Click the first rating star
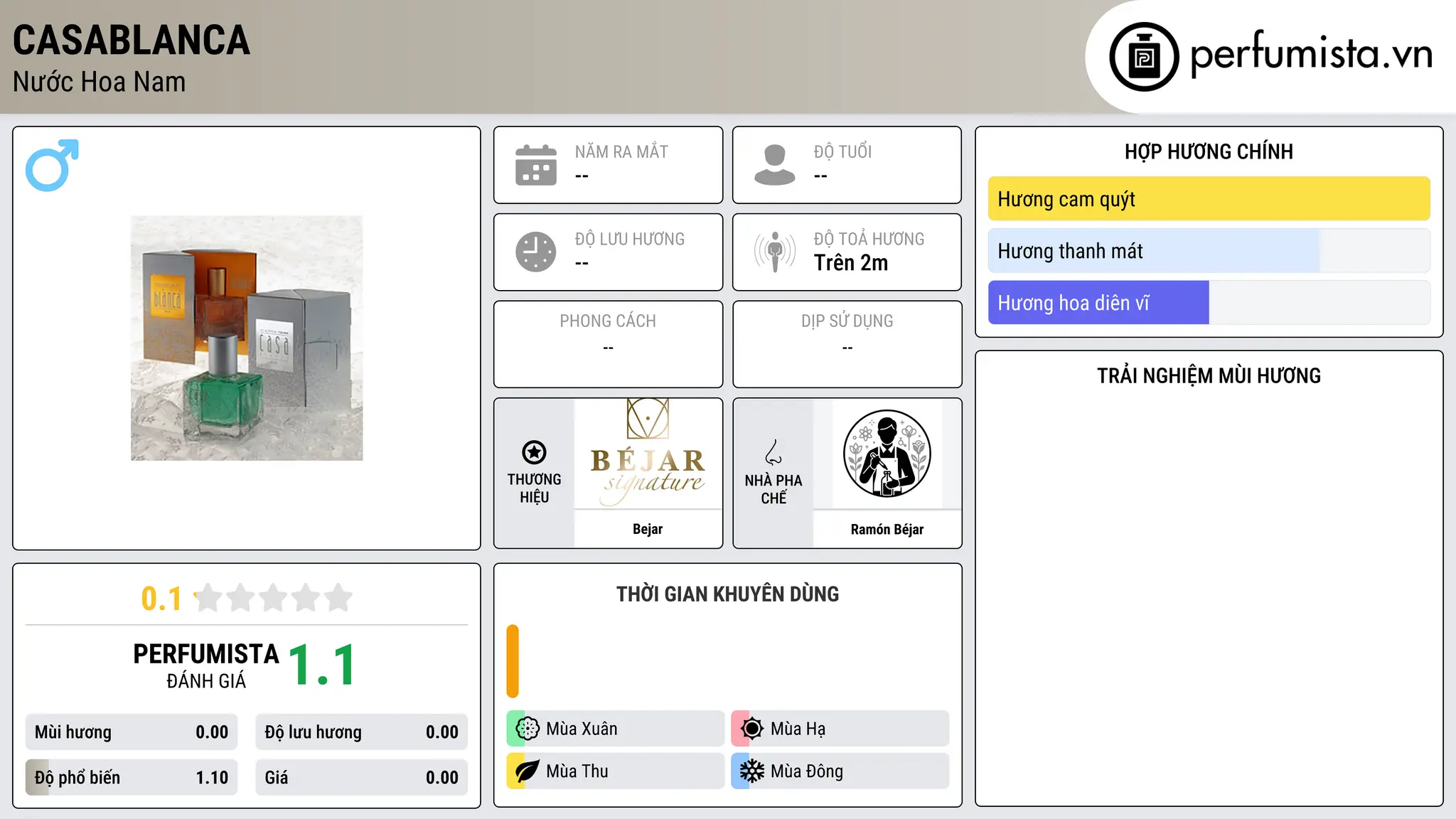Viewport: 1456px width, 819px height. click(x=208, y=598)
